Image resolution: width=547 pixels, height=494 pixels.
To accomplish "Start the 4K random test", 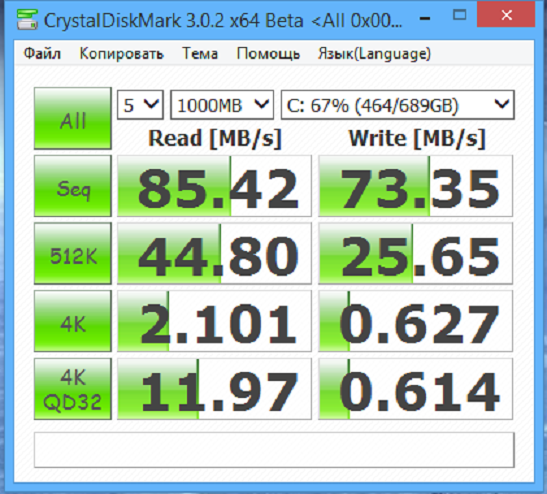I will pos(73,321).
